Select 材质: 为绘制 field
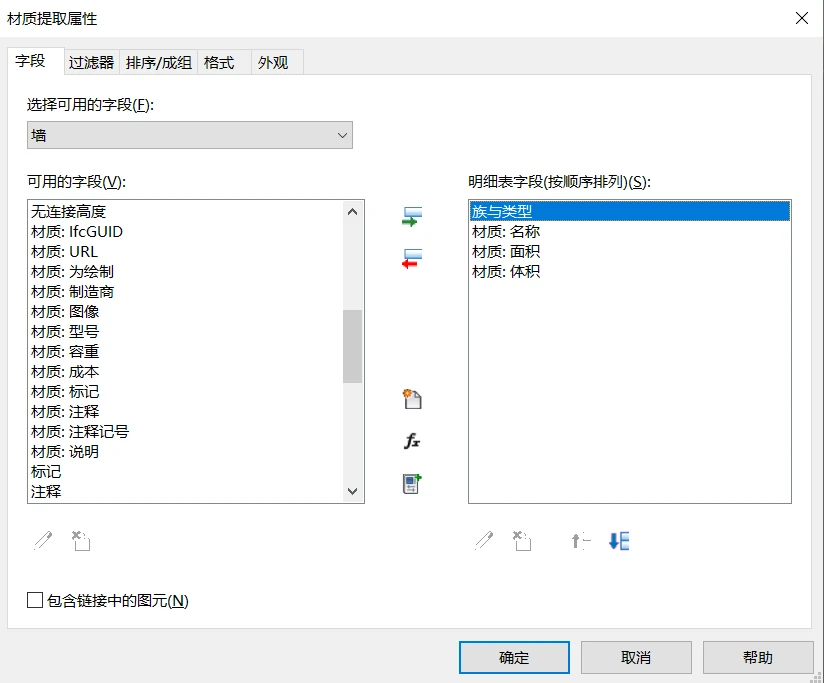 [186, 272]
